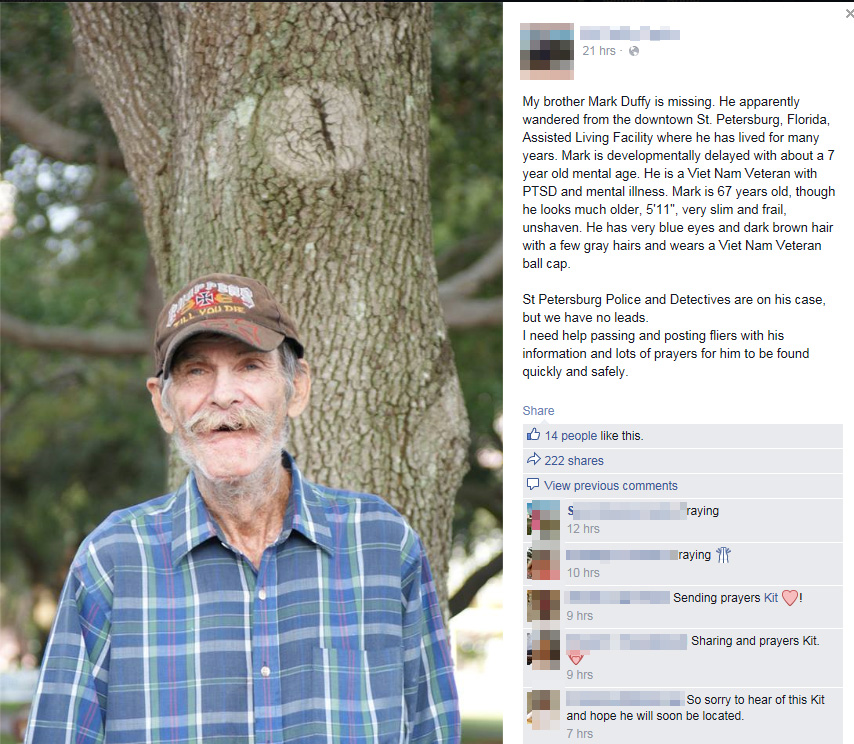Click the missing man photo

pos(251,373)
